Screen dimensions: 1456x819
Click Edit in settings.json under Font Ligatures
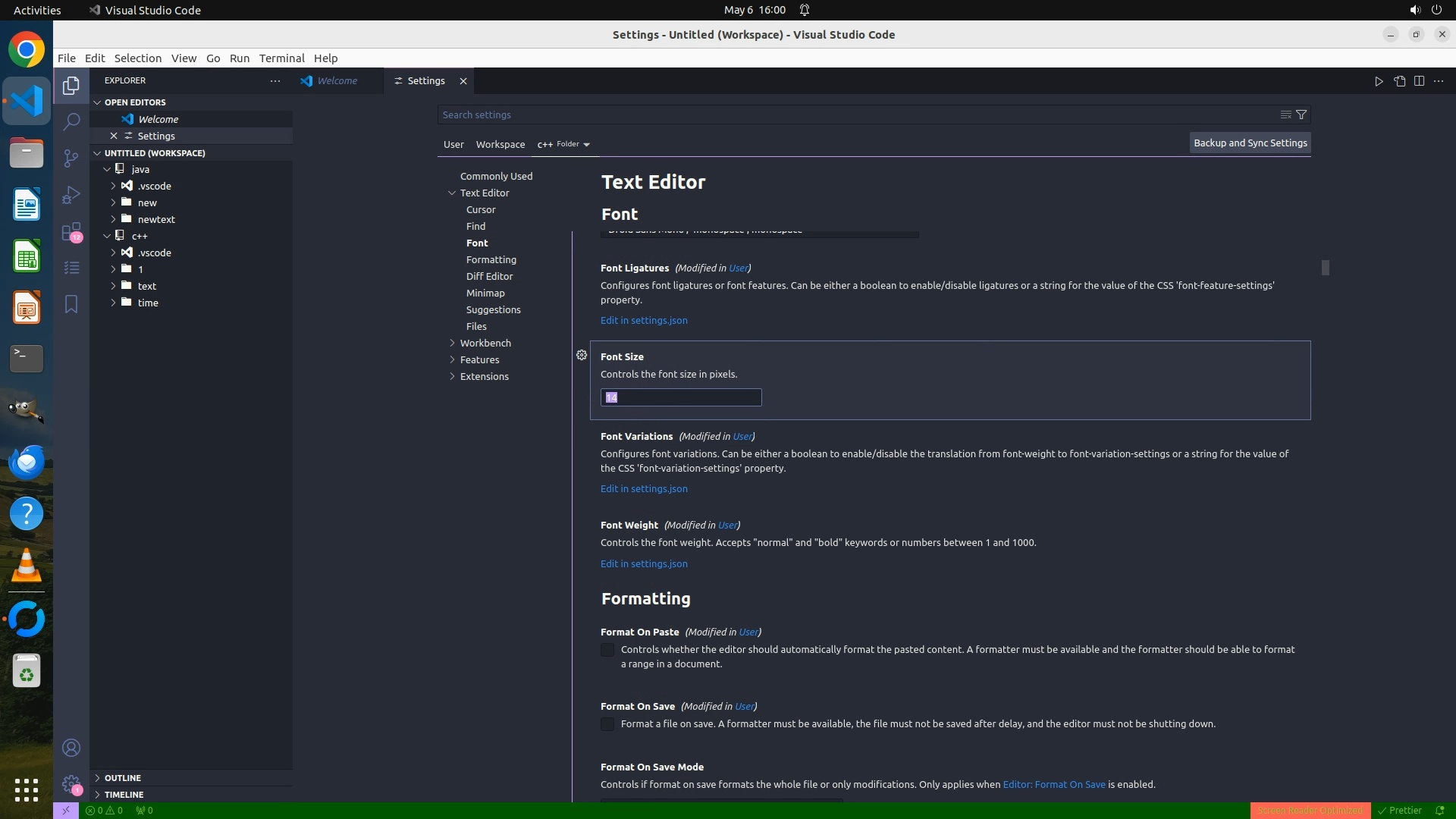point(644,320)
